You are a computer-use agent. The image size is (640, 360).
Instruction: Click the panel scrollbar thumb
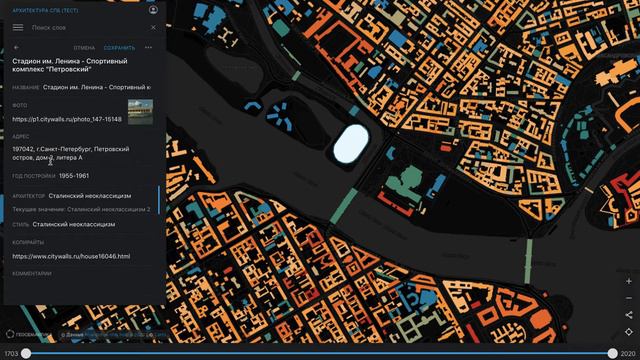click(158, 200)
